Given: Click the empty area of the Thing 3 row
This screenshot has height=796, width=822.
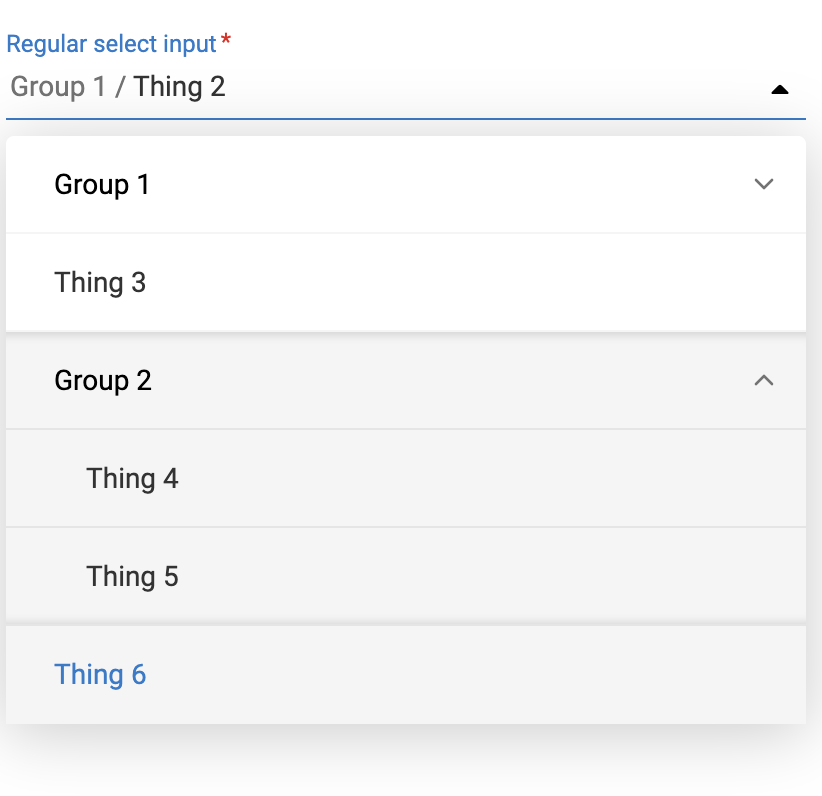Looking at the screenshot, I should [450, 283].
